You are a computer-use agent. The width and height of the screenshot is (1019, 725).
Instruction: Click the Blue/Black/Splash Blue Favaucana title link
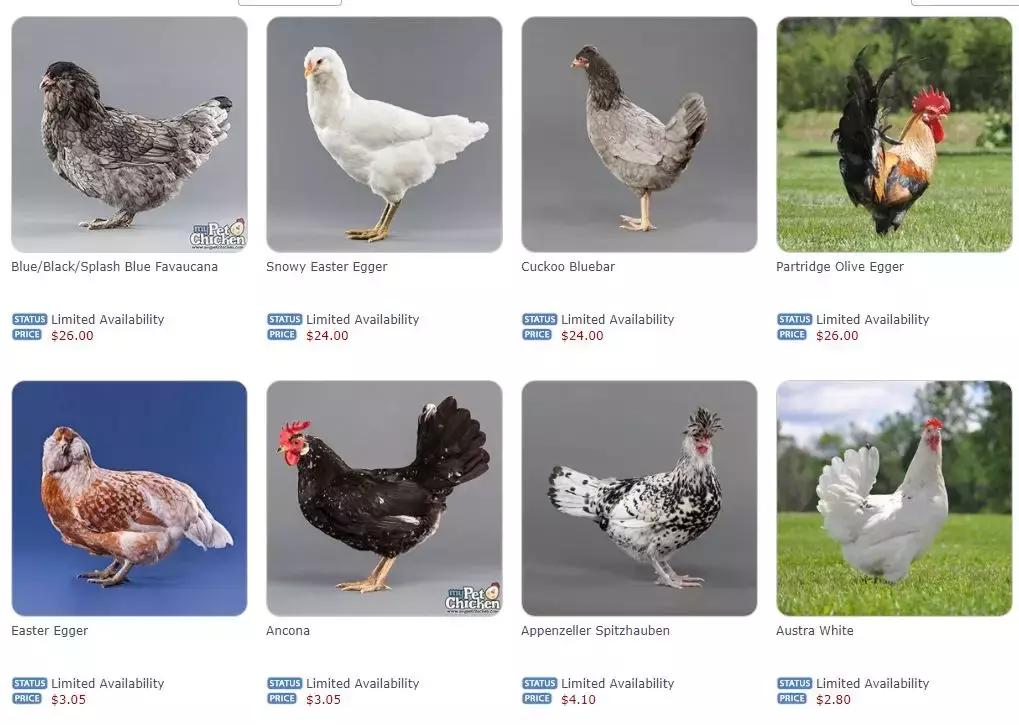click(x=114, y=266)
